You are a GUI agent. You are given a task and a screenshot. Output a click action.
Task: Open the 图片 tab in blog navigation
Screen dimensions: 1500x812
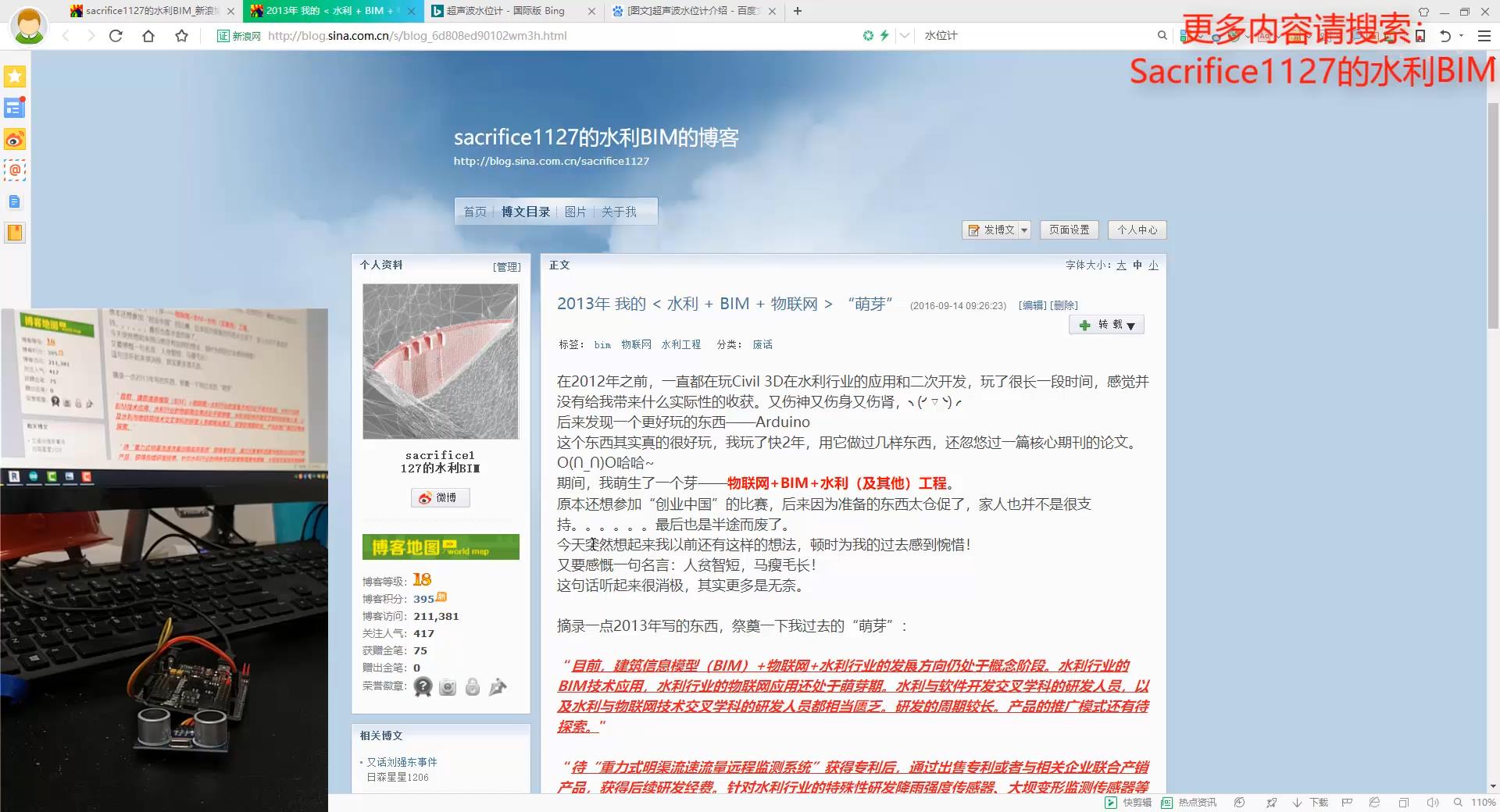577,212
